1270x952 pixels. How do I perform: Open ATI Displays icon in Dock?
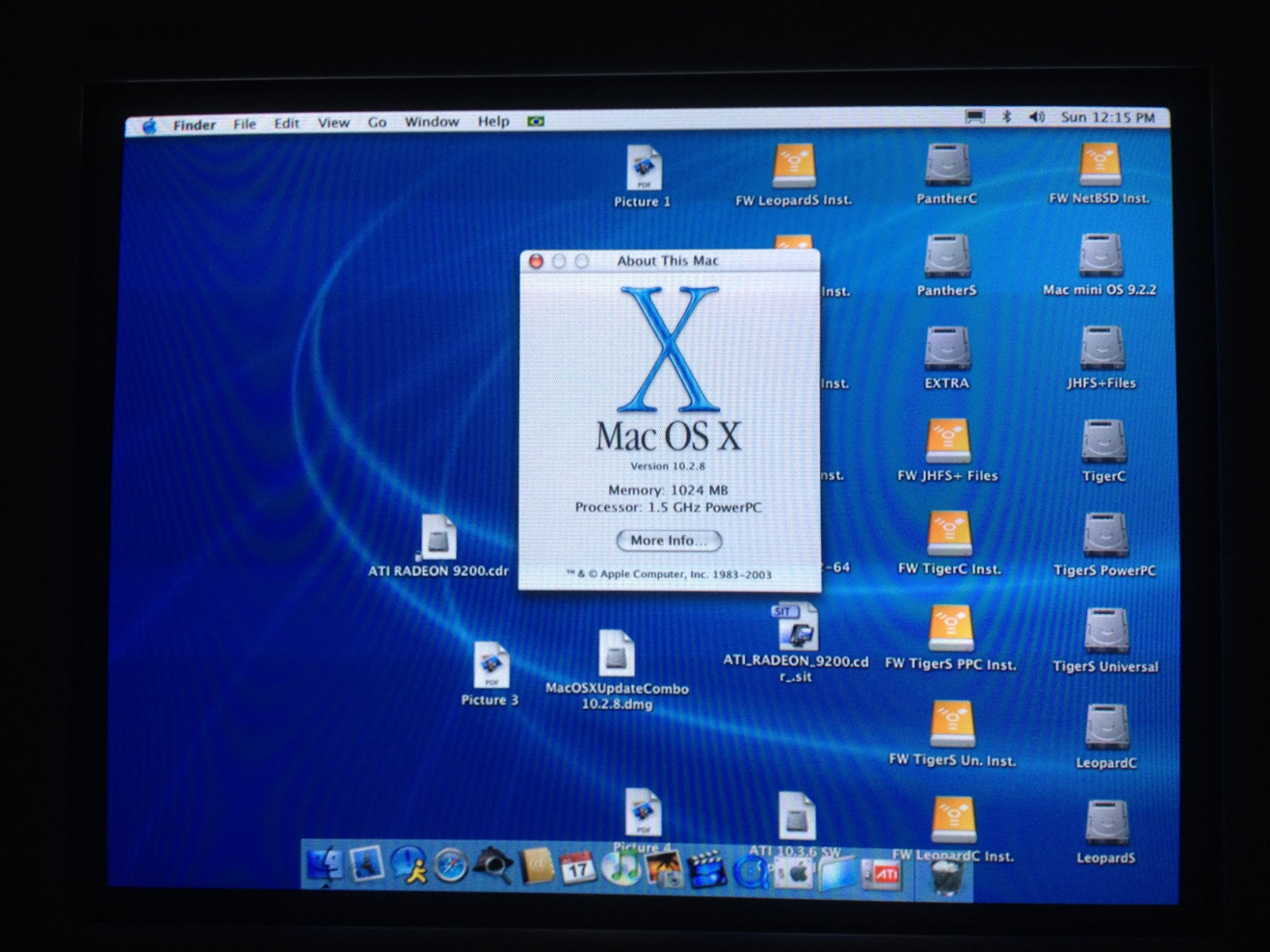[x=883, y=875]
